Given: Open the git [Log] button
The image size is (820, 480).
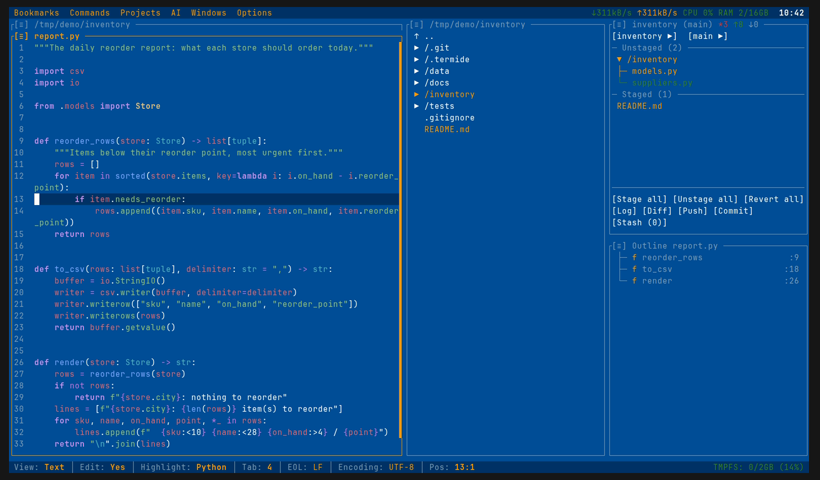Looking at the screenshot, I should [x=624, y=211].
